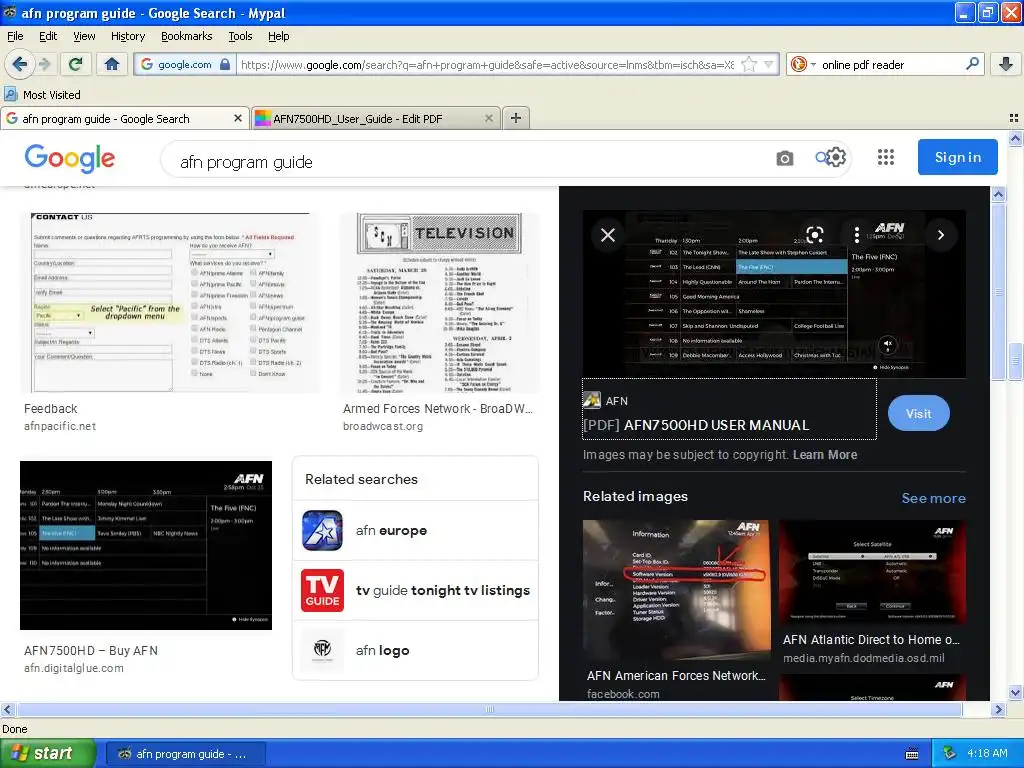Screen dimensions: 1024x768
Task: Open media.myafn.dodmedia.osd.mil source link
Action: tap(863, 658)
